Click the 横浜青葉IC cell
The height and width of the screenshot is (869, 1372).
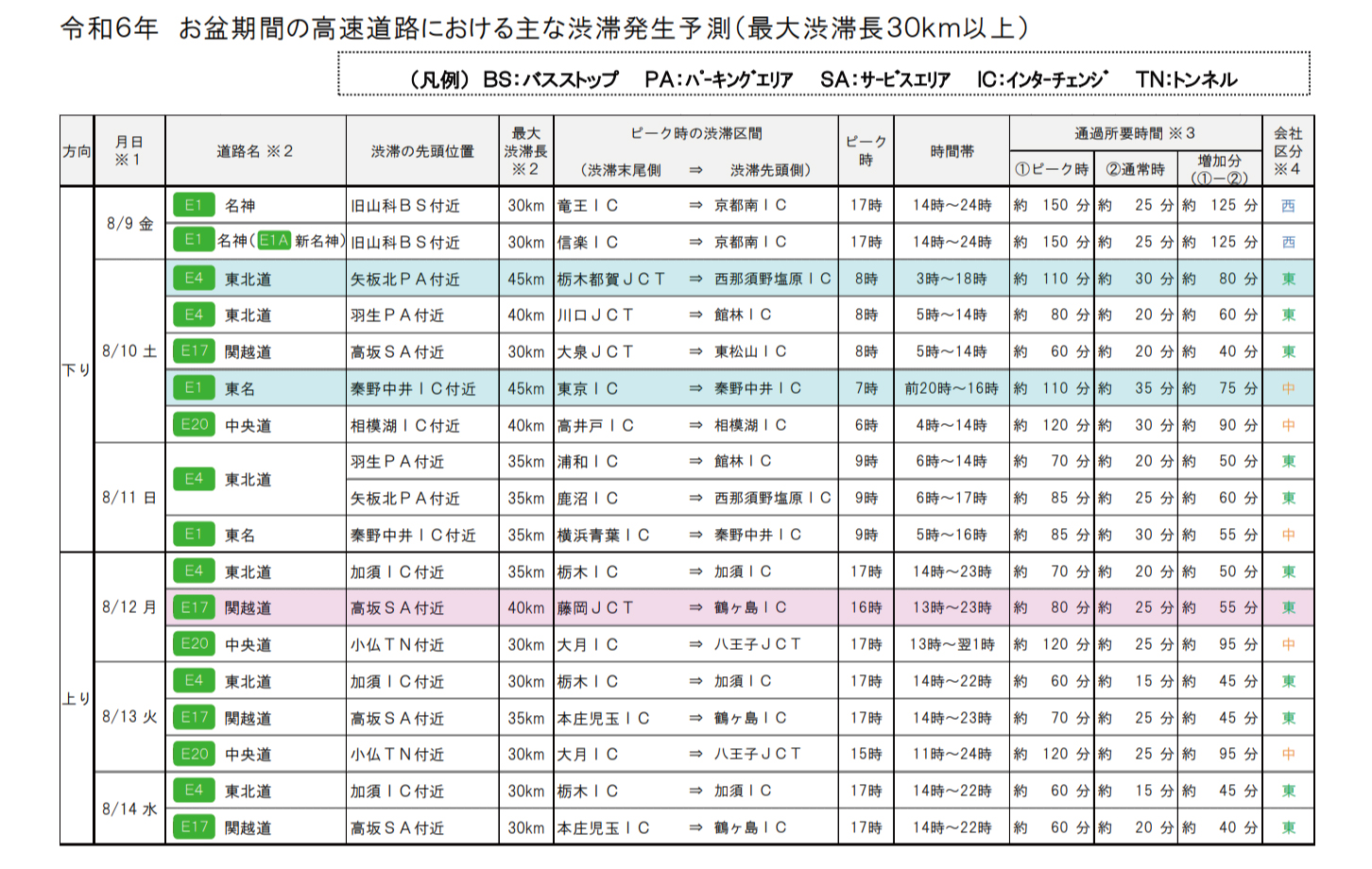[x=603, y=535]
